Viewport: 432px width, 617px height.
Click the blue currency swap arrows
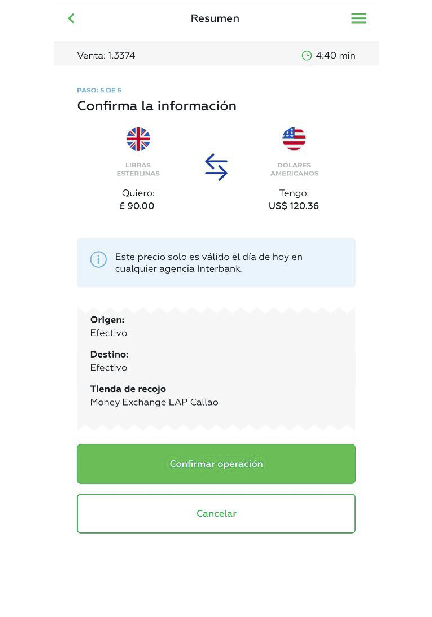pos(216,167)
